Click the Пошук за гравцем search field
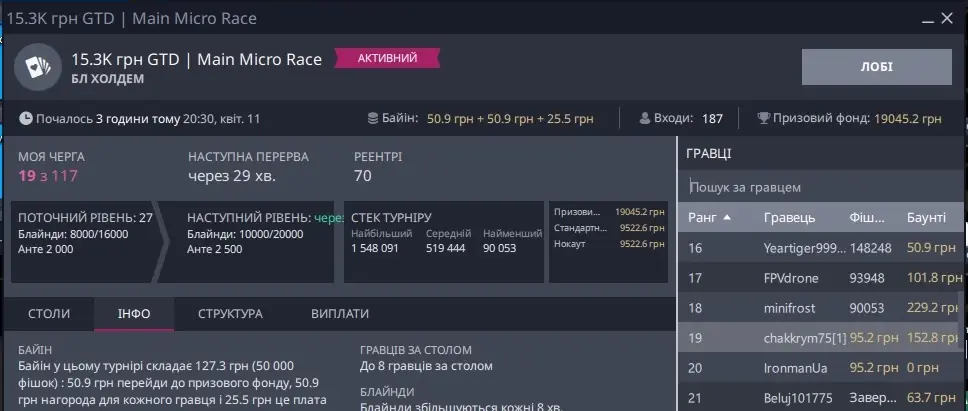The width and height of the screenshot is (968, 411). click(820, 187)
